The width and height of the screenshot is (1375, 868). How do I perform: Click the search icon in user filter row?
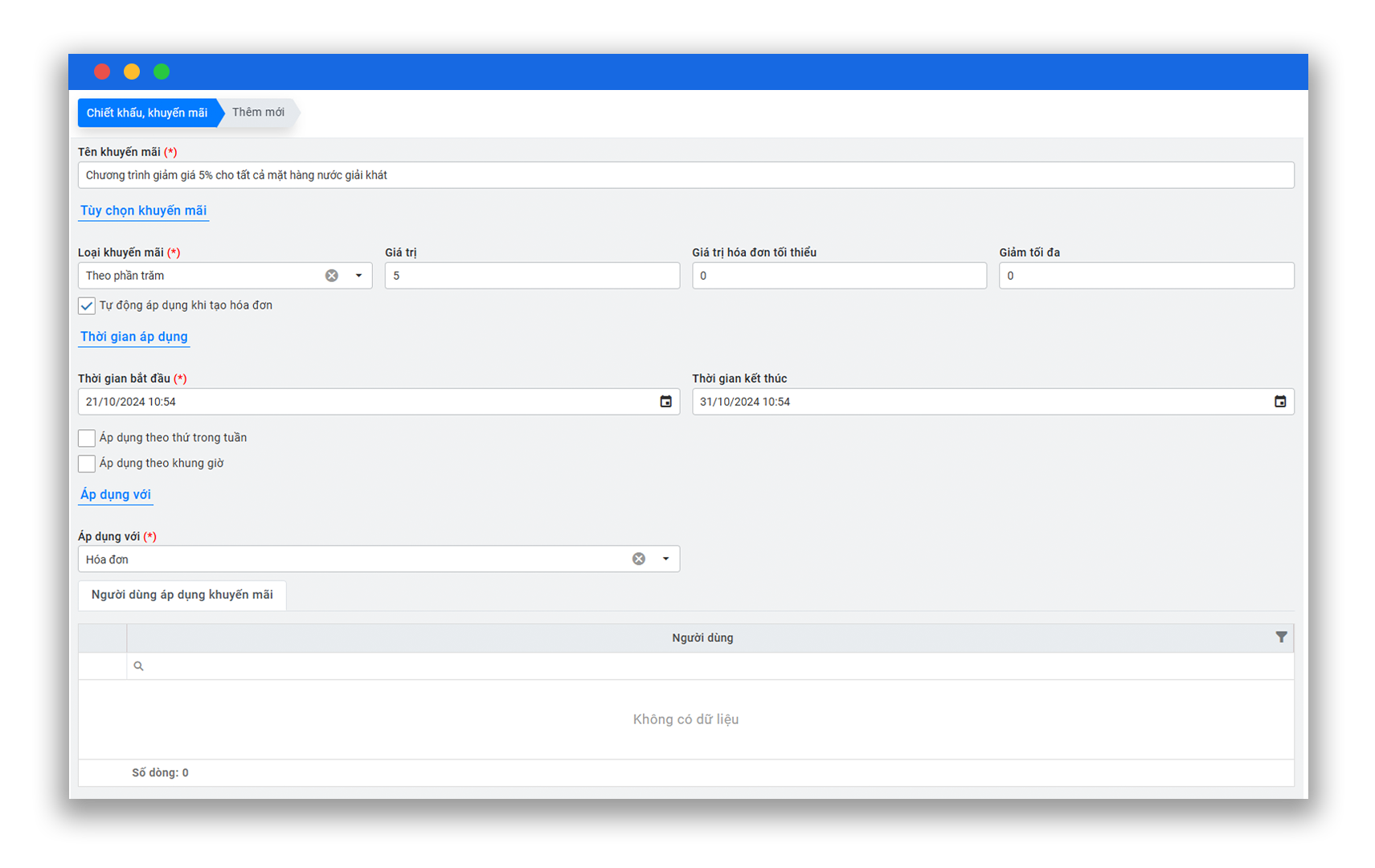point(138,666)
